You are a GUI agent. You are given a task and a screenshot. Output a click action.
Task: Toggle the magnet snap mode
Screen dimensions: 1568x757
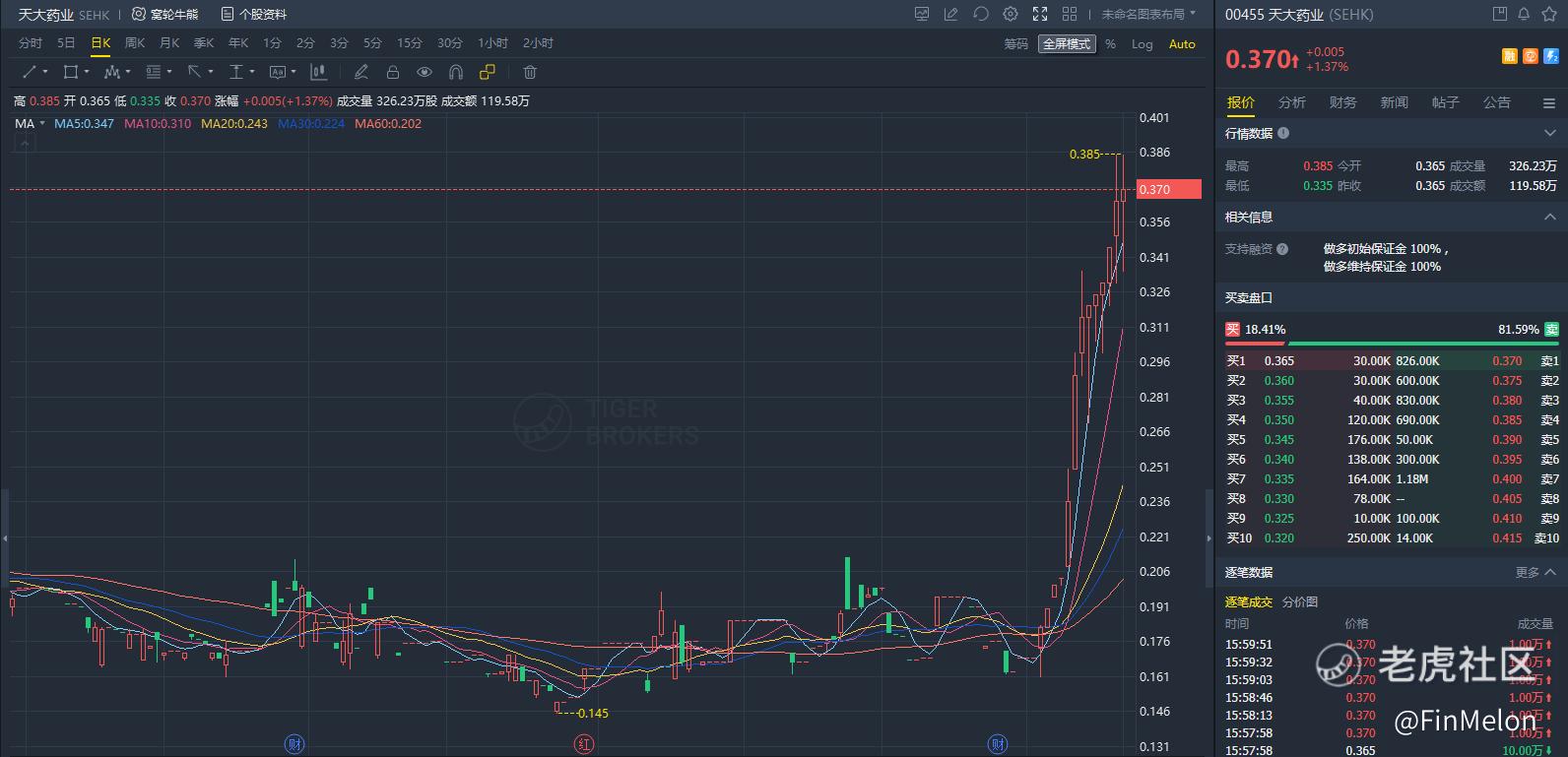pyautogui.click(x=456, y=72)
